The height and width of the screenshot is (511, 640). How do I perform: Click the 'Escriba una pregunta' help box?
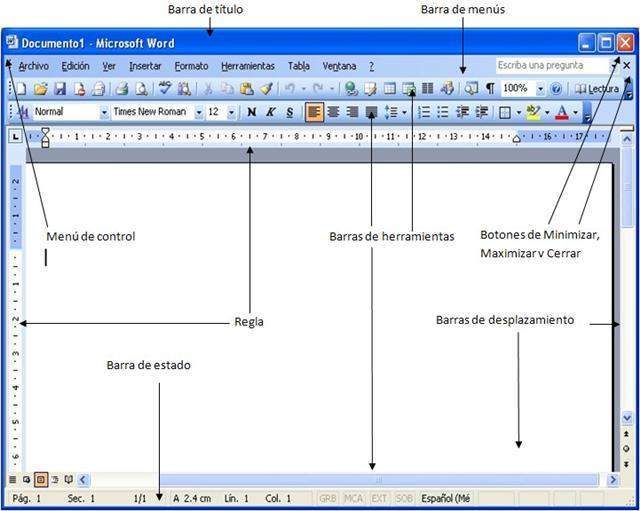(553, 66)
